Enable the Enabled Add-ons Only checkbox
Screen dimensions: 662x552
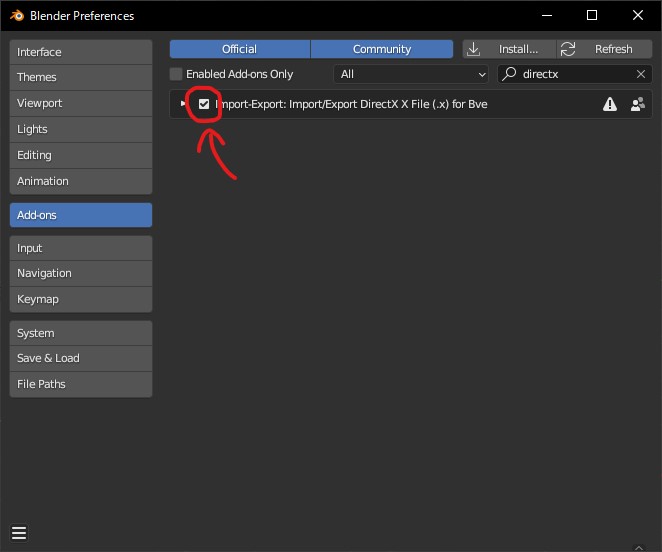pyautogui.click(x=176, y=74)
